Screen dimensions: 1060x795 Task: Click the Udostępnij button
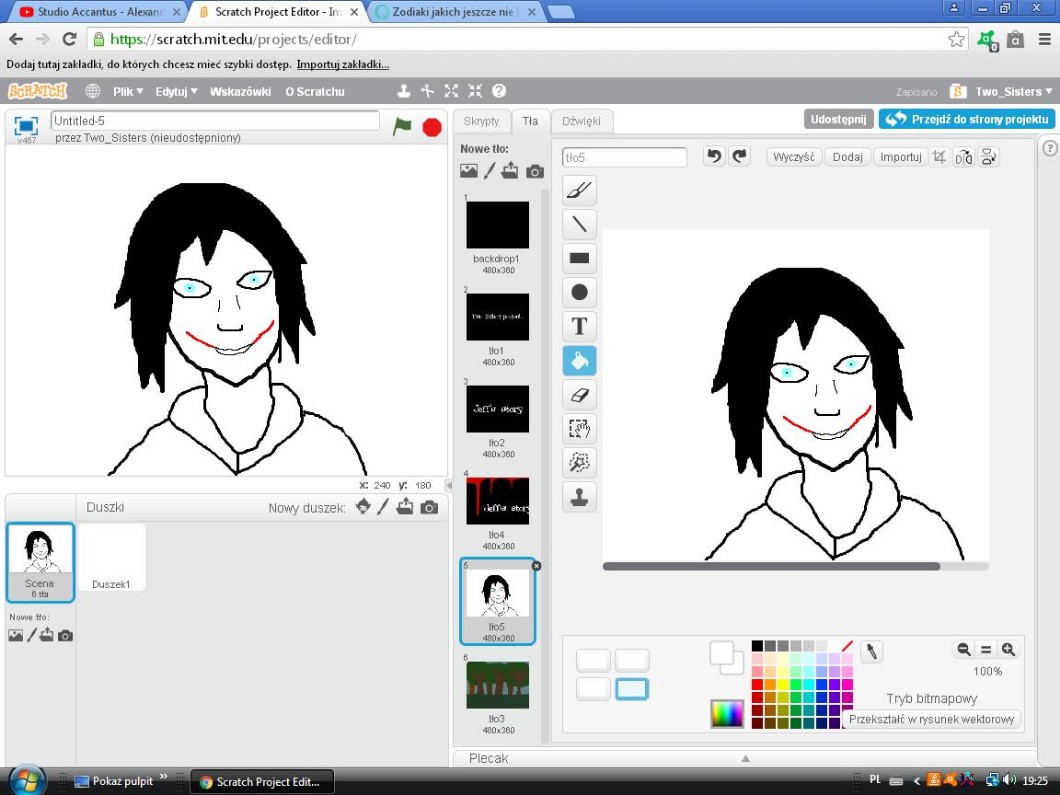(x=838, y=119)
